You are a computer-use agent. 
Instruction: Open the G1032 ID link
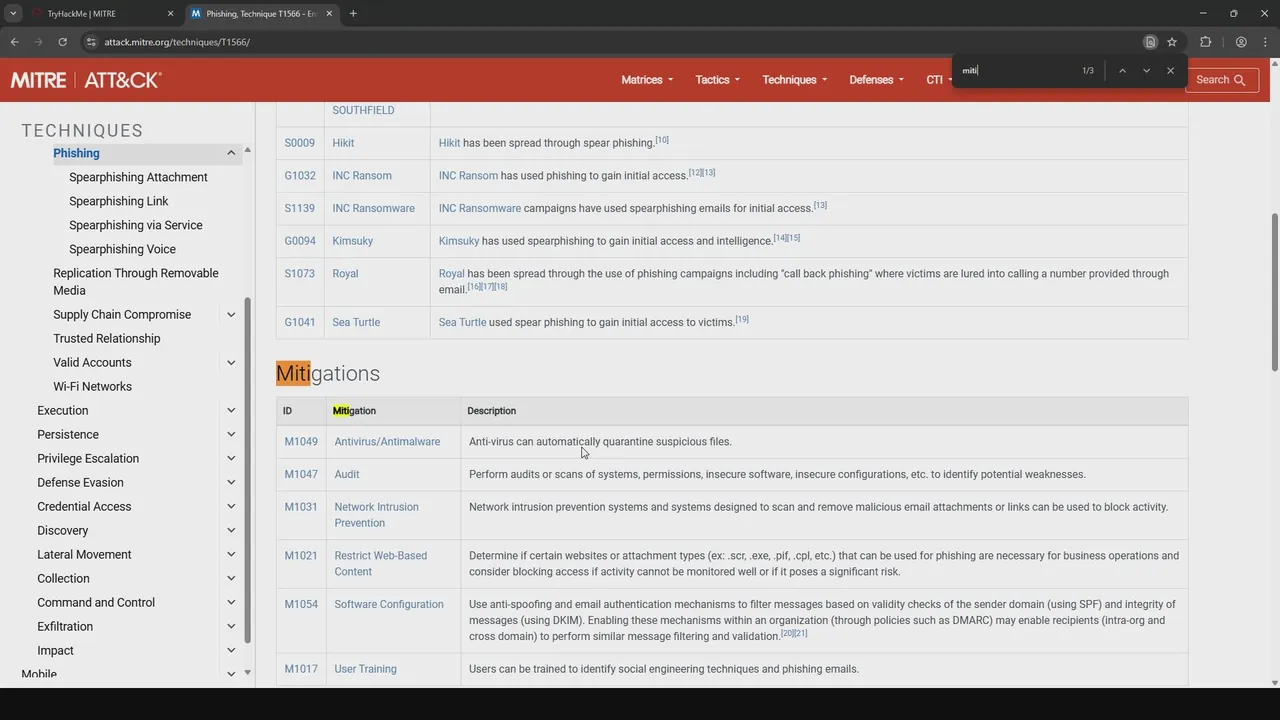(300, 176)
